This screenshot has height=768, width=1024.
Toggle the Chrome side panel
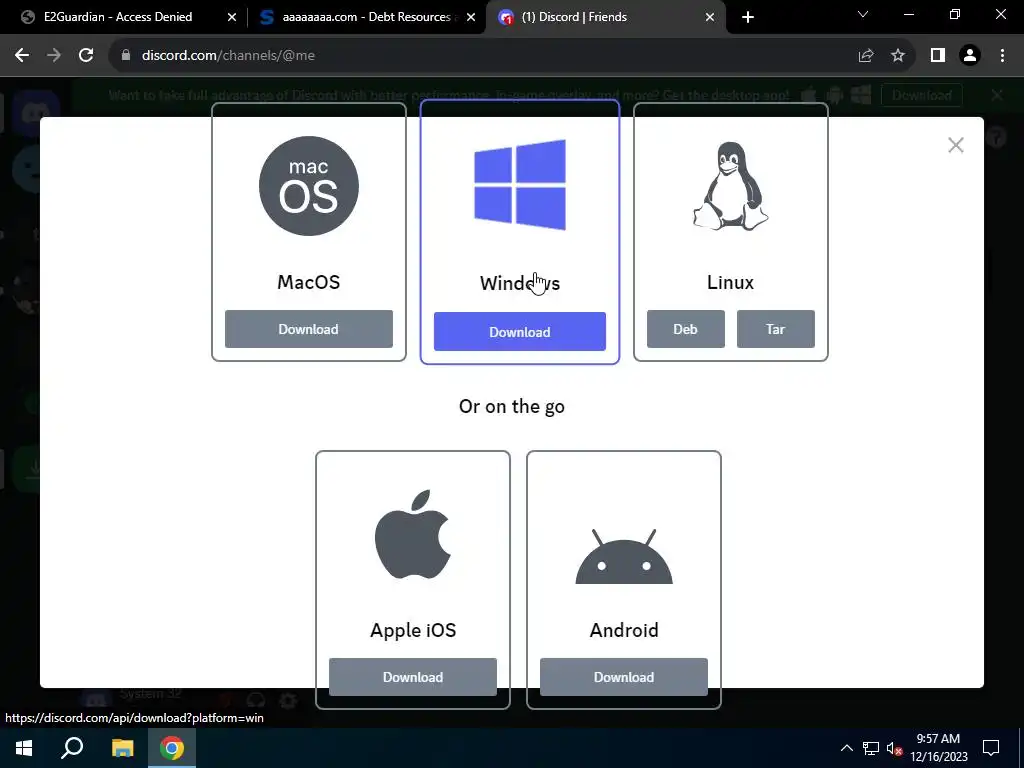[x=938, y=56]
